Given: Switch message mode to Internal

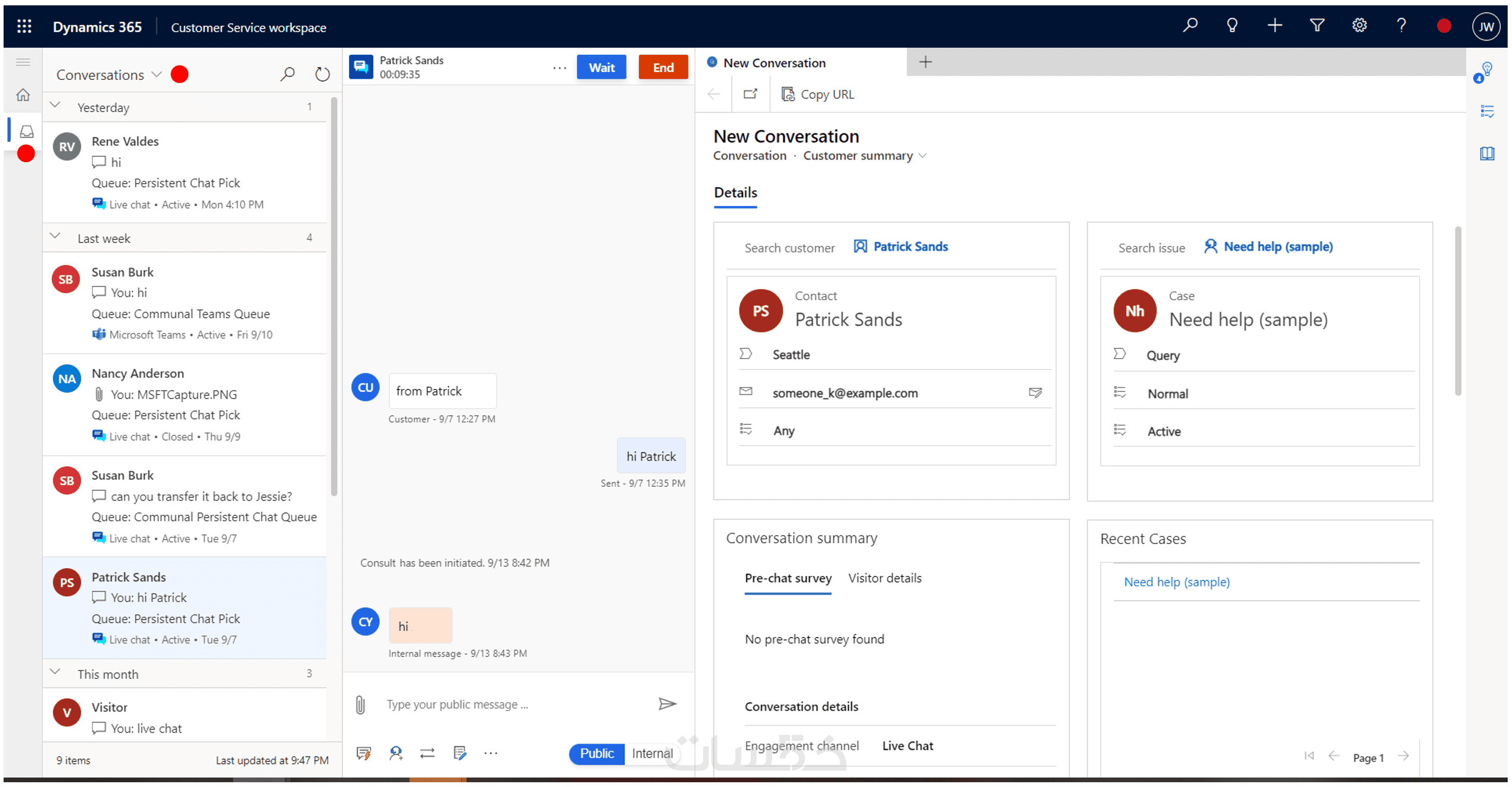Looking at the screenshot, I should click(652, 753).
